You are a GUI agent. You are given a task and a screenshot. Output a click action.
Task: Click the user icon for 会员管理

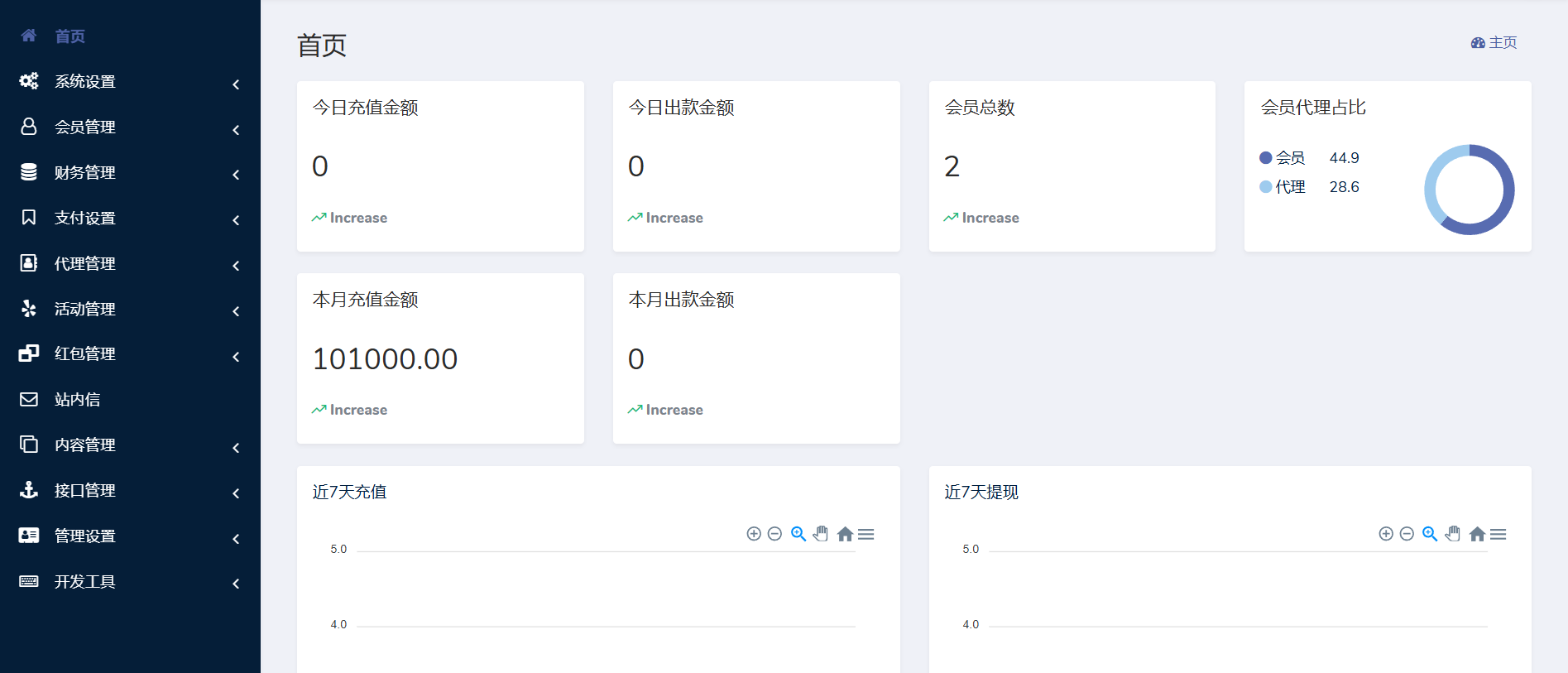coord(29,127)
